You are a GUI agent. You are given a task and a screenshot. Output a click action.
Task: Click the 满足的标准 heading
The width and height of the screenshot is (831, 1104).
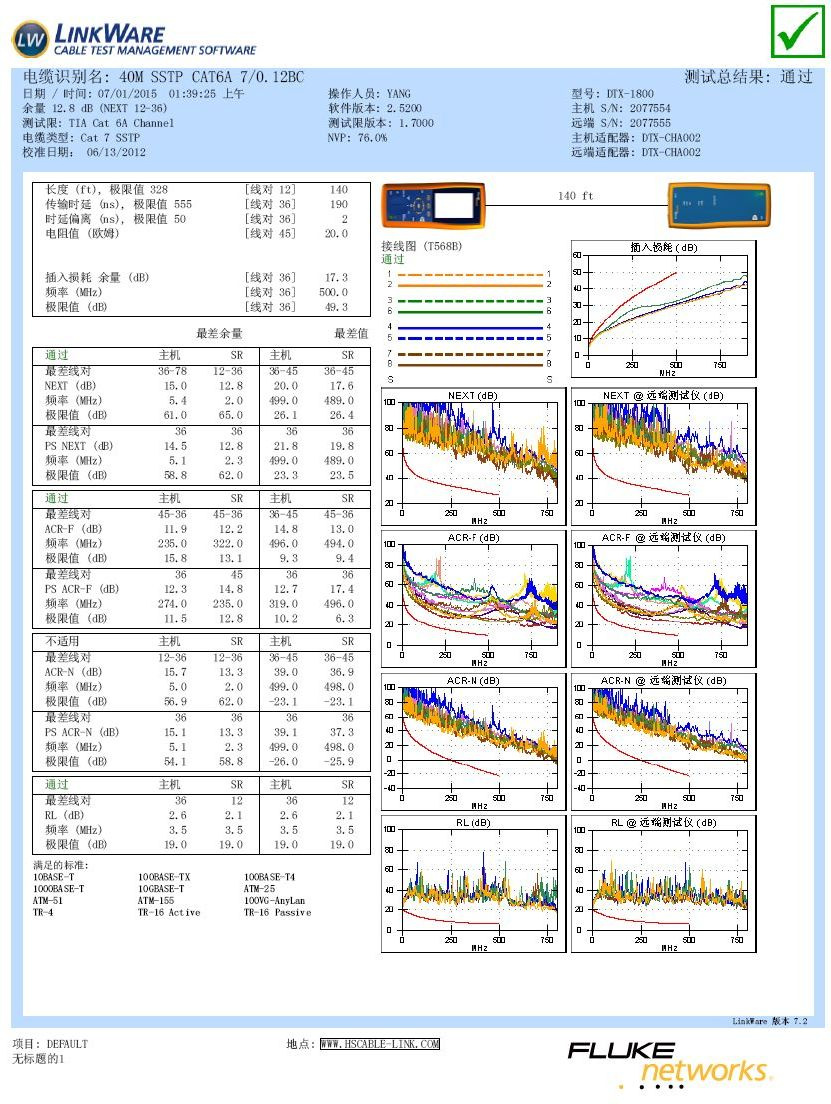[x=61, y=865]
